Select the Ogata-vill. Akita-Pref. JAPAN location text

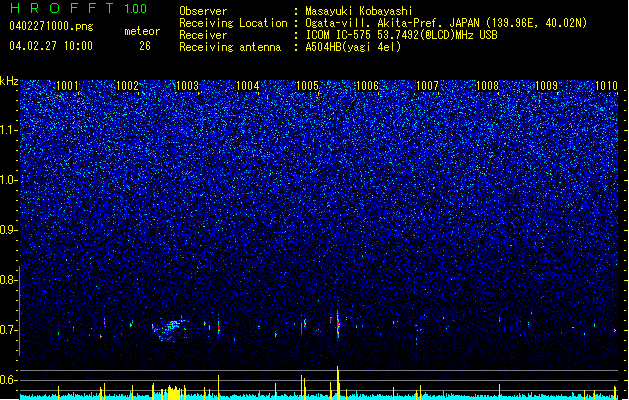tap(446, 23)
